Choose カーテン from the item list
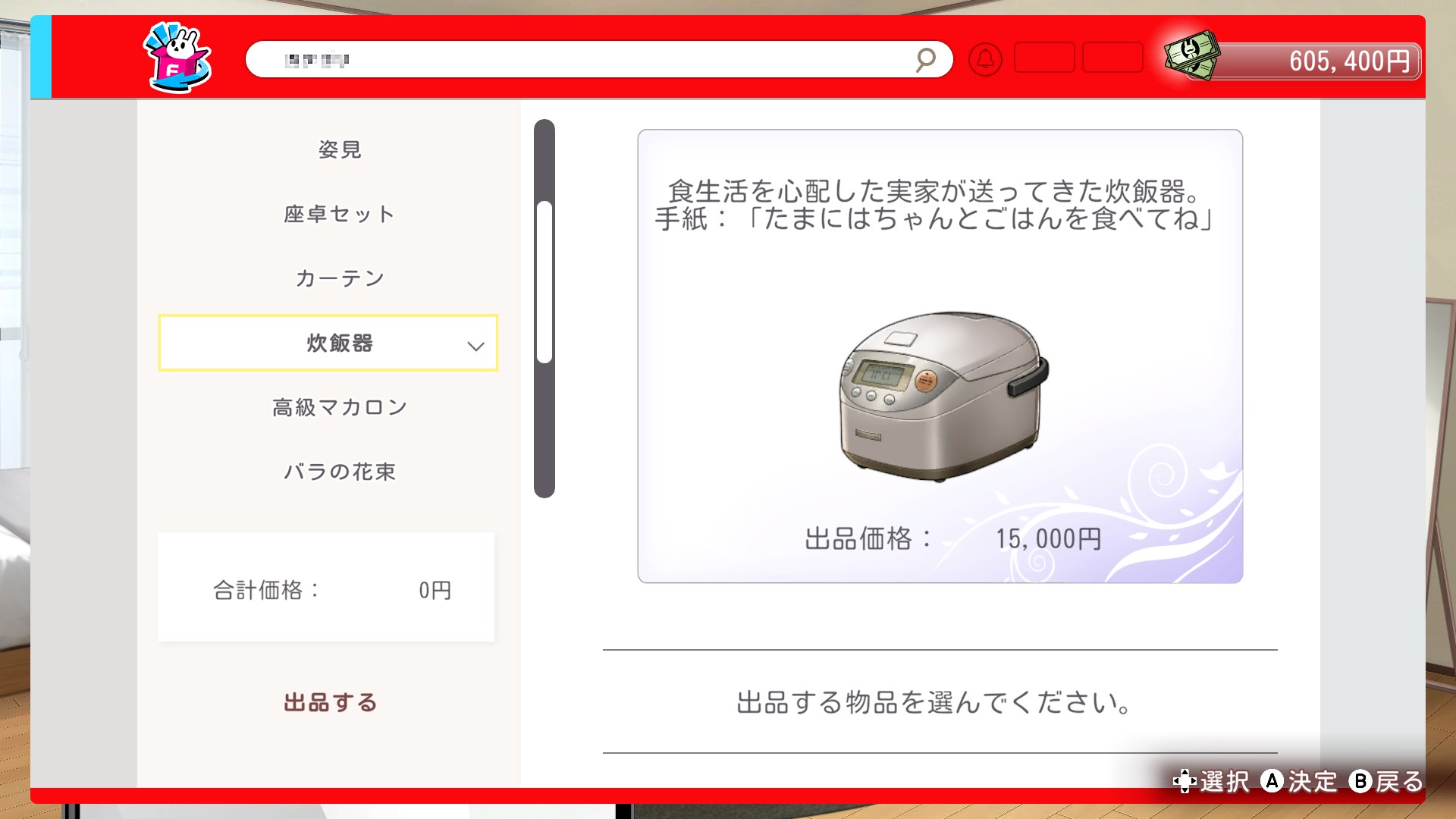The height and width of the screenshot is (819, 1456). click(x=340, y=278)
